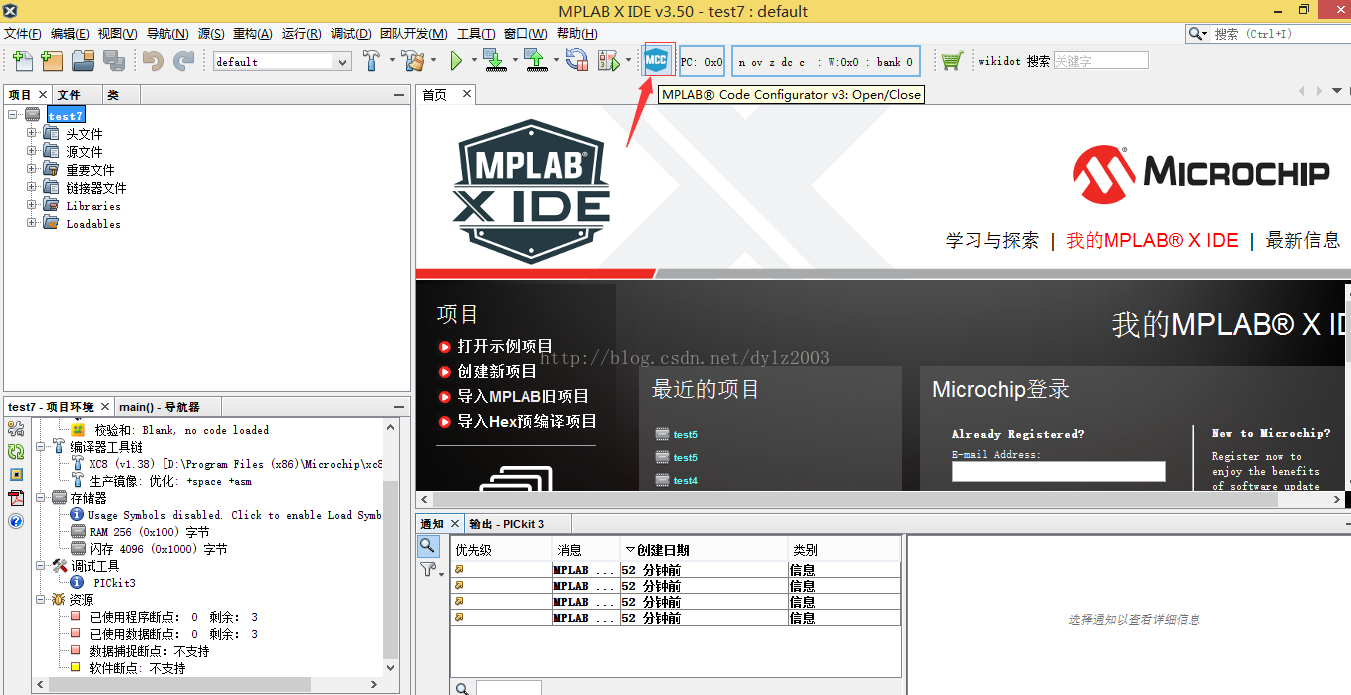Open the Build Project dropdown arrow
1351x695 pixels.
click(390, 61)
